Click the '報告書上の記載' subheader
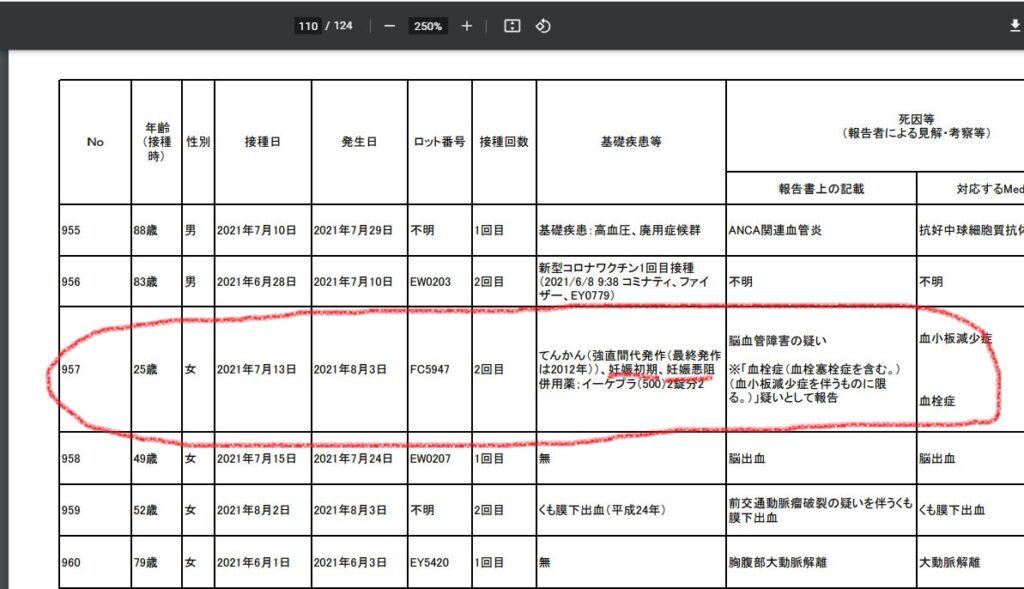The width and height of the screenshot is (1024, 589). pyautogui.click(x=821, y=189)
